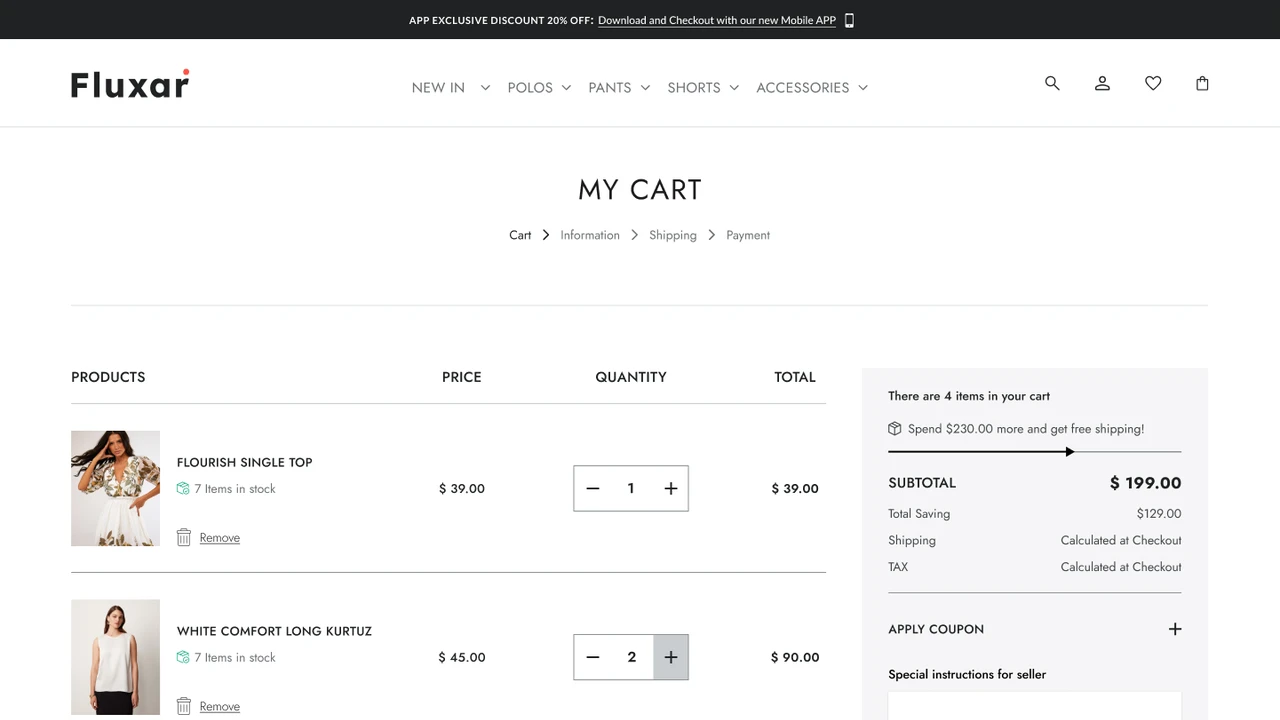Click subtotal amount $ 199.00

coord(1145,483)
